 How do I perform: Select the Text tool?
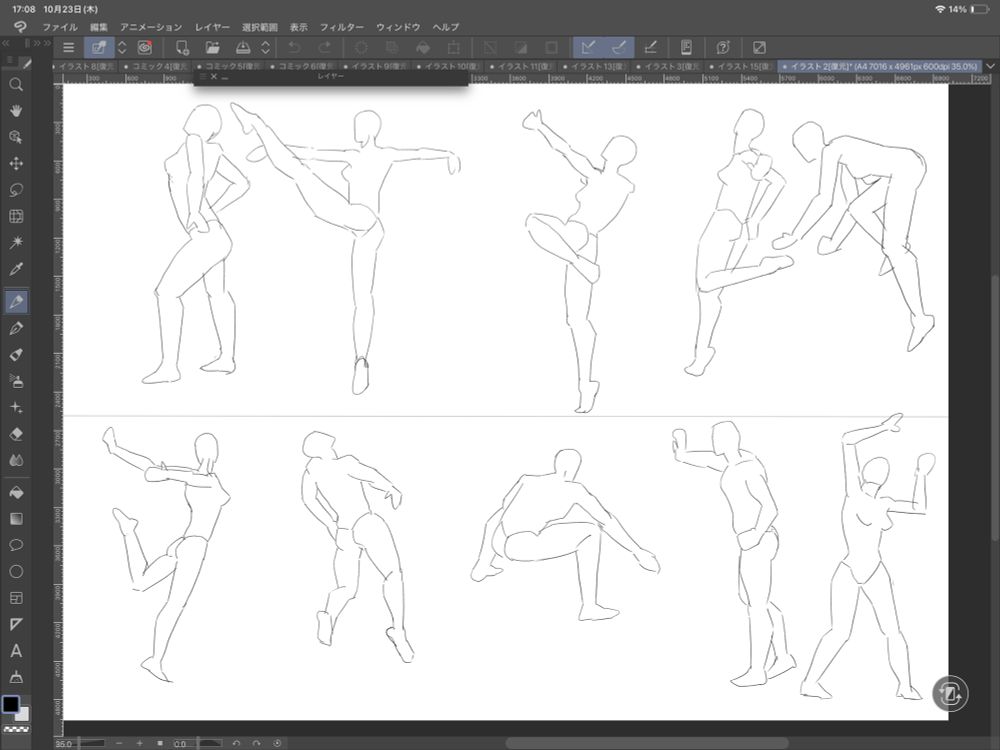point(16,651)
